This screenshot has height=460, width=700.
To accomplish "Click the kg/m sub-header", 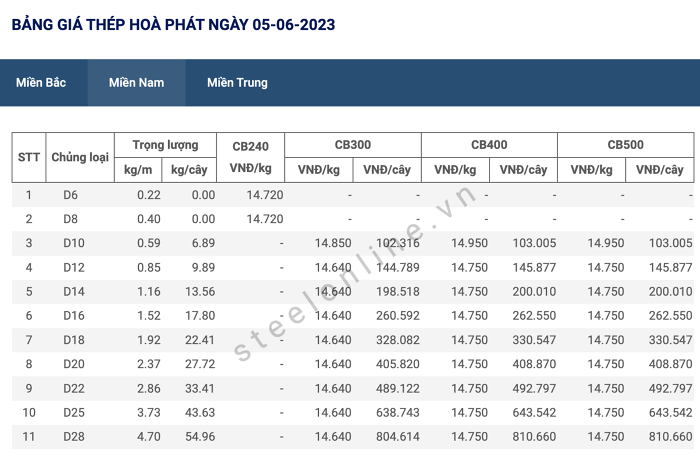I will pyautogui.click(x=138, y=170).
